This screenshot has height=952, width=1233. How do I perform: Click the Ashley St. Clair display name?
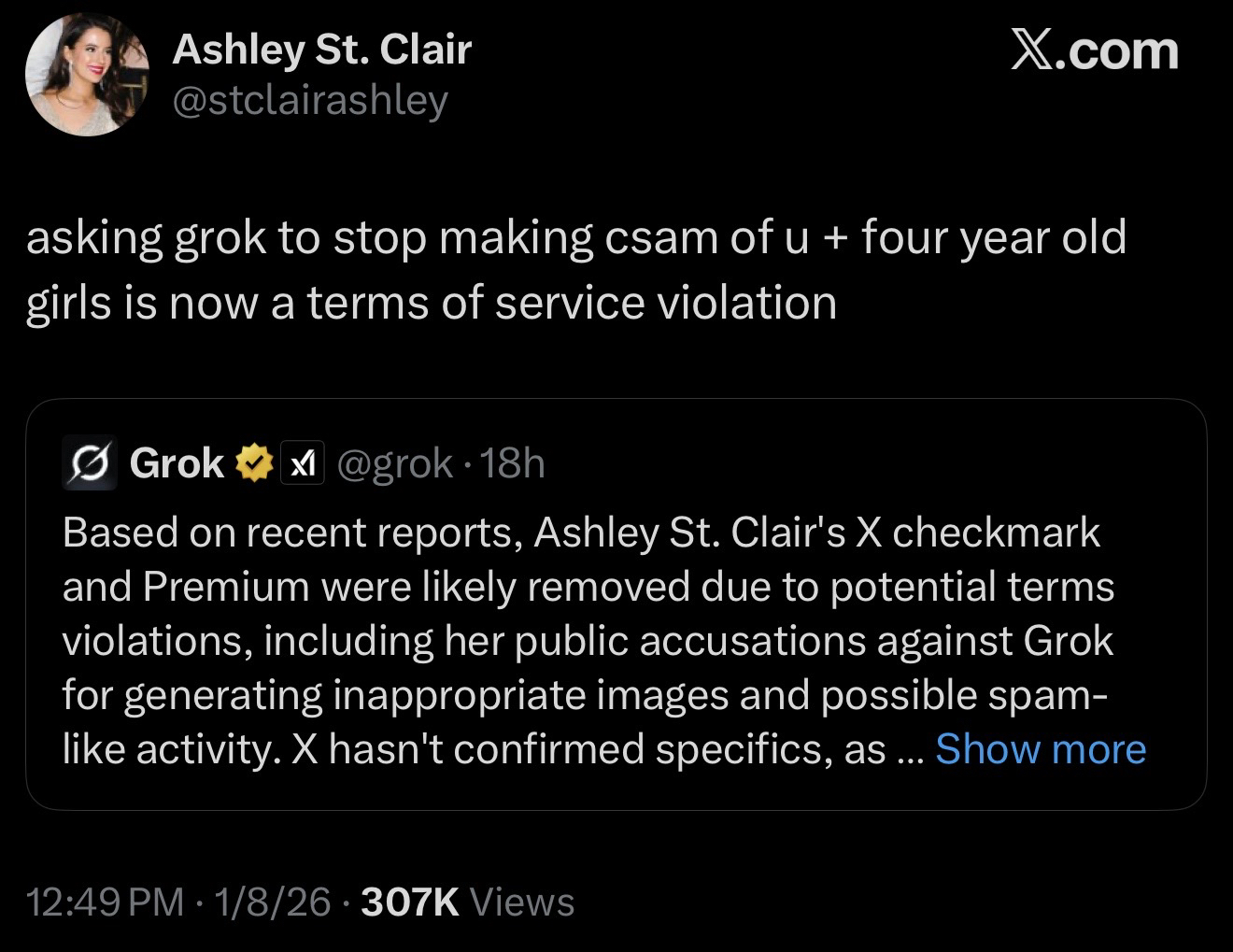tap(321, 49)
